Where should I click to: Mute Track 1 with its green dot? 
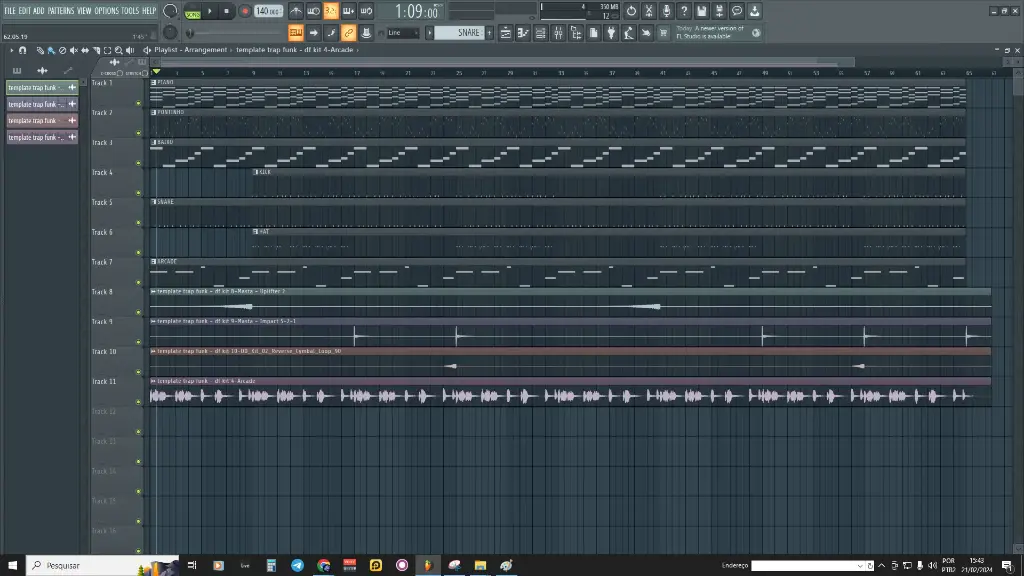coord(138,103)
